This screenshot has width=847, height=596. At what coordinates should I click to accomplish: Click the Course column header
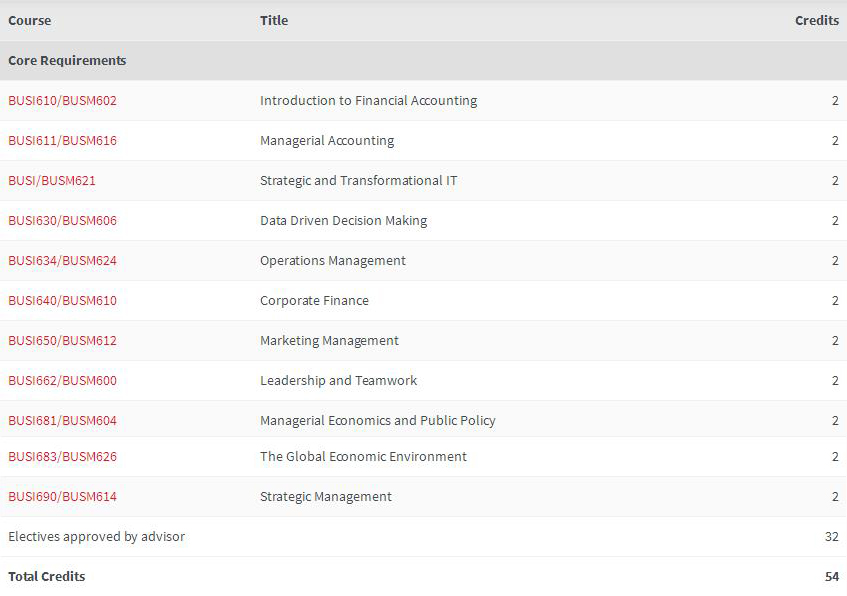(29, 21)
